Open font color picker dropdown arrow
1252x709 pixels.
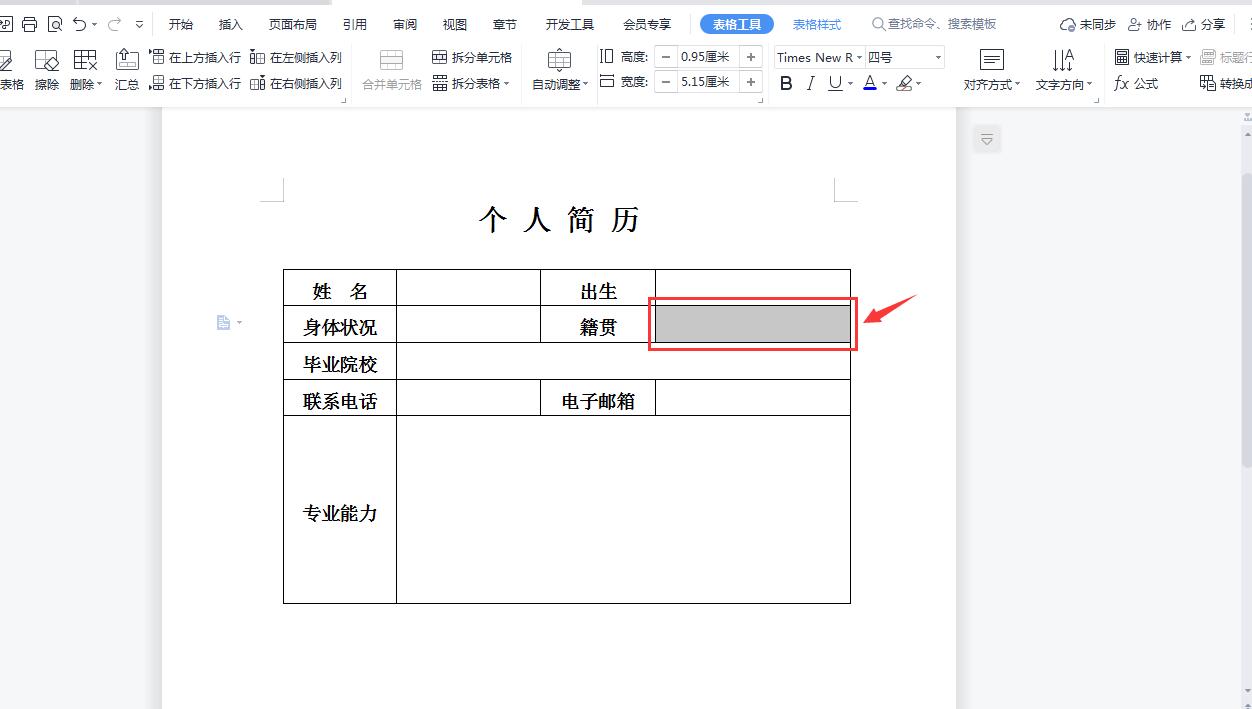pyautogui.click(x=885, y=84)
